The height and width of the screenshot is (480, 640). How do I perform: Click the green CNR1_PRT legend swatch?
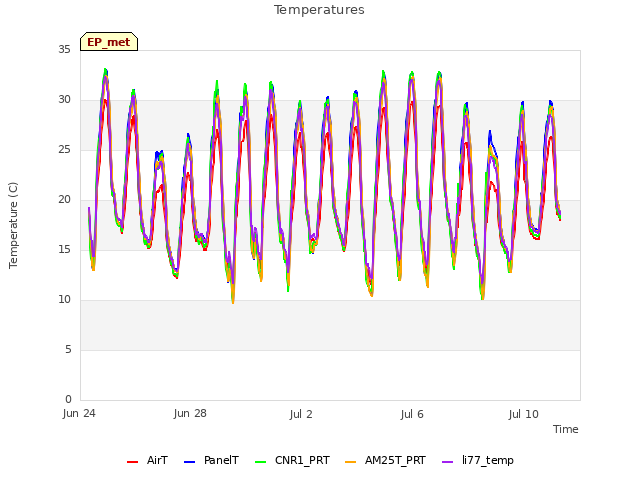coord(260,462)
